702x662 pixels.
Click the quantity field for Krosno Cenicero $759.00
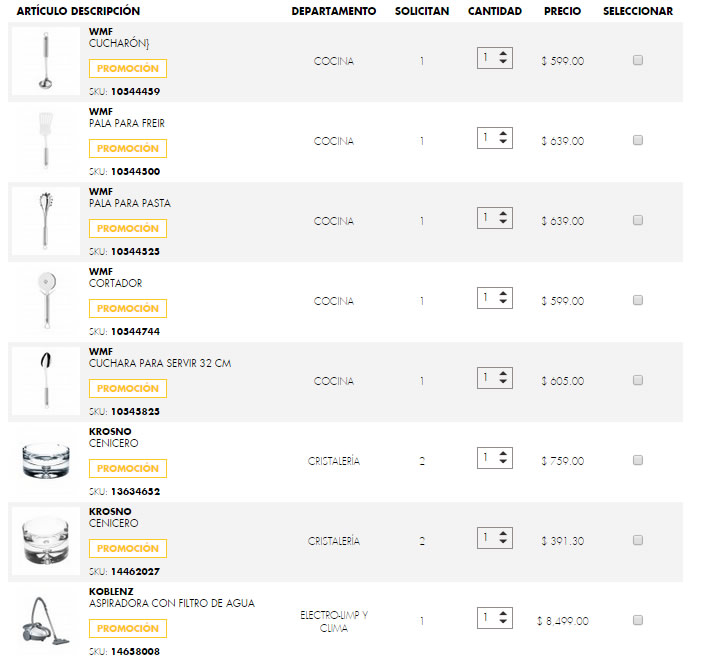(487, 457)
